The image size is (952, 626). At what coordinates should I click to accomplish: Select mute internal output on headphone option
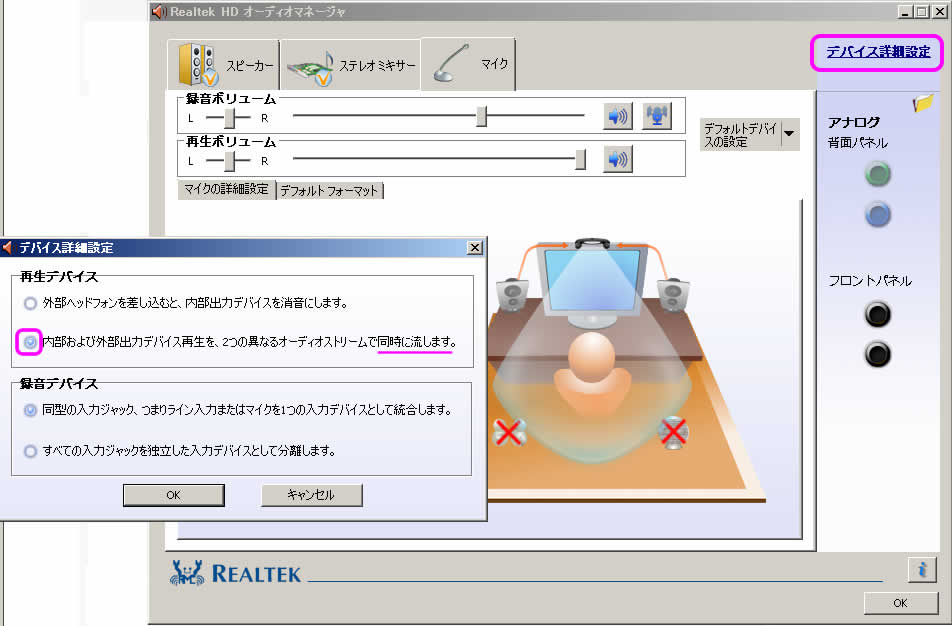30,303
